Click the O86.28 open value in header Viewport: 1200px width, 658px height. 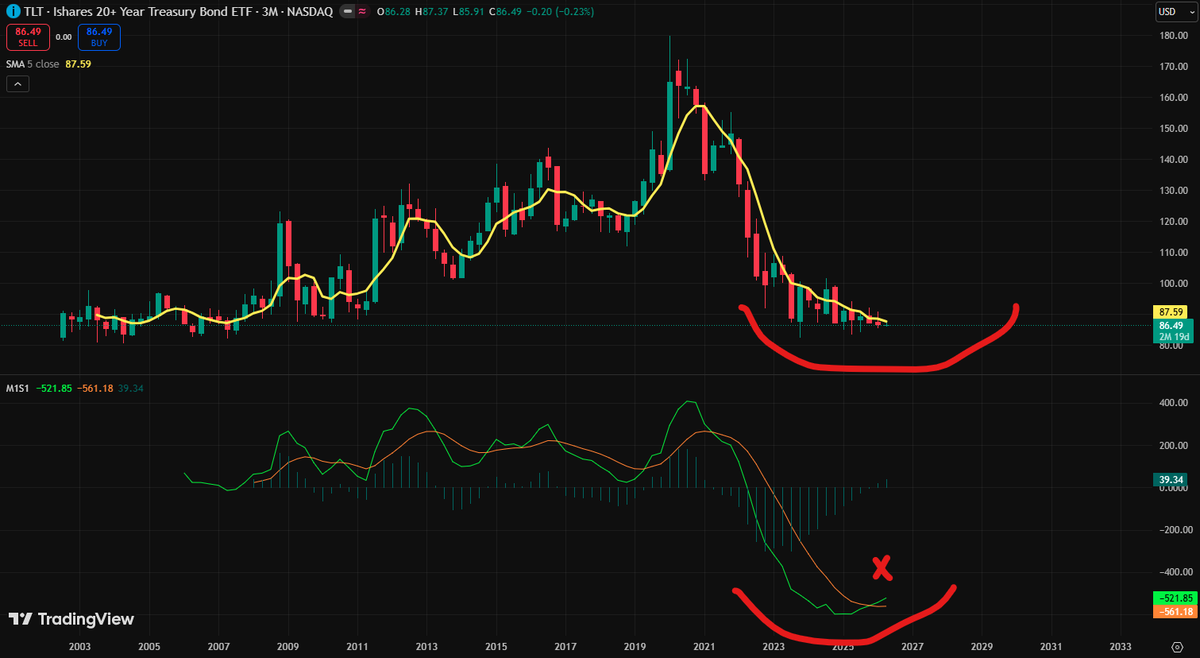pos(396,12)
